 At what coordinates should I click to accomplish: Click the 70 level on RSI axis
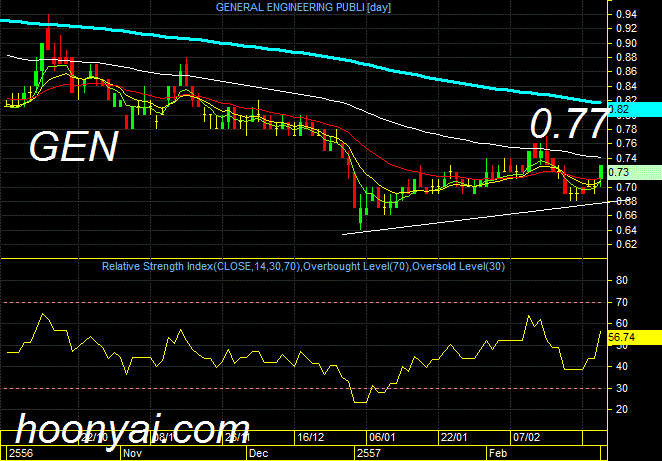click(x=621, y=302)
